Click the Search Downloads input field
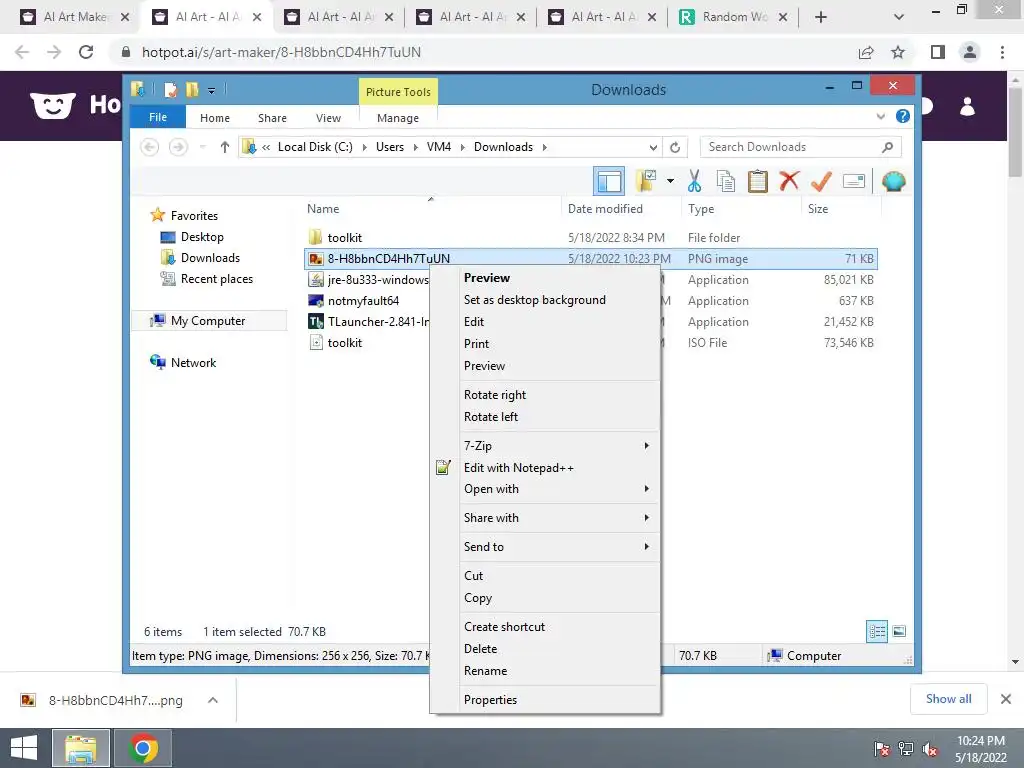Viewport: 1024px width, 768px height. [800, 147]
